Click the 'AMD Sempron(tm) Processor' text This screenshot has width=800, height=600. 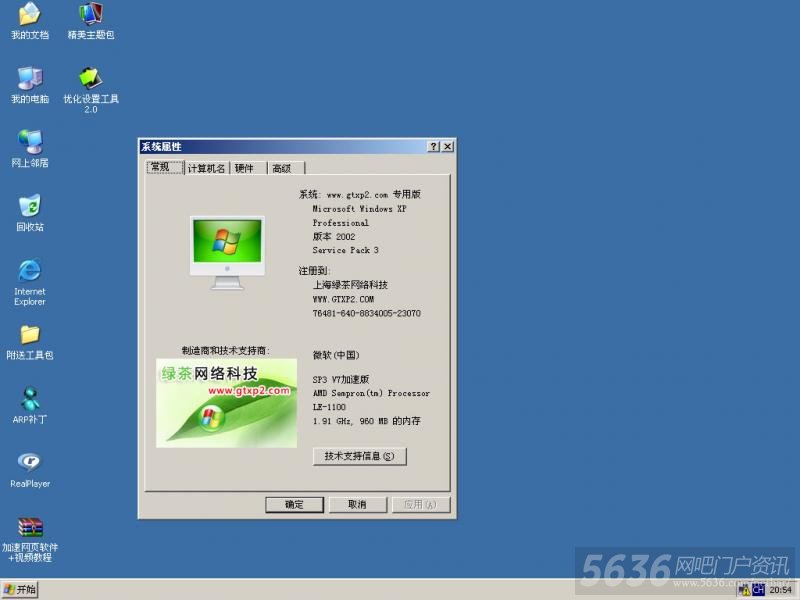pos(371,393)
